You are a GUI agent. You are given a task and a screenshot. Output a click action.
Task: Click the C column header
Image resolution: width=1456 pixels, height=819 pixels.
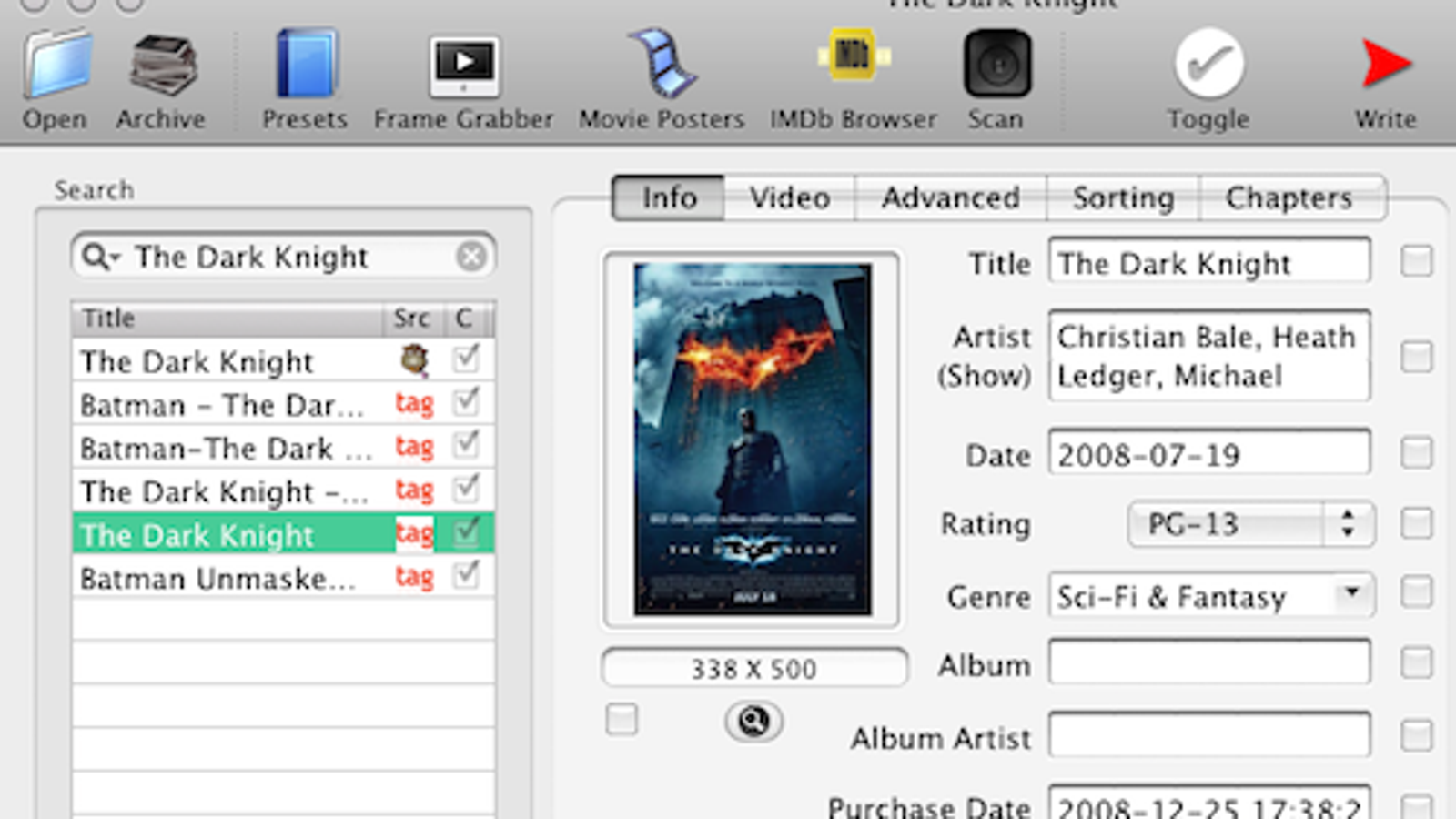coord(465,318)
